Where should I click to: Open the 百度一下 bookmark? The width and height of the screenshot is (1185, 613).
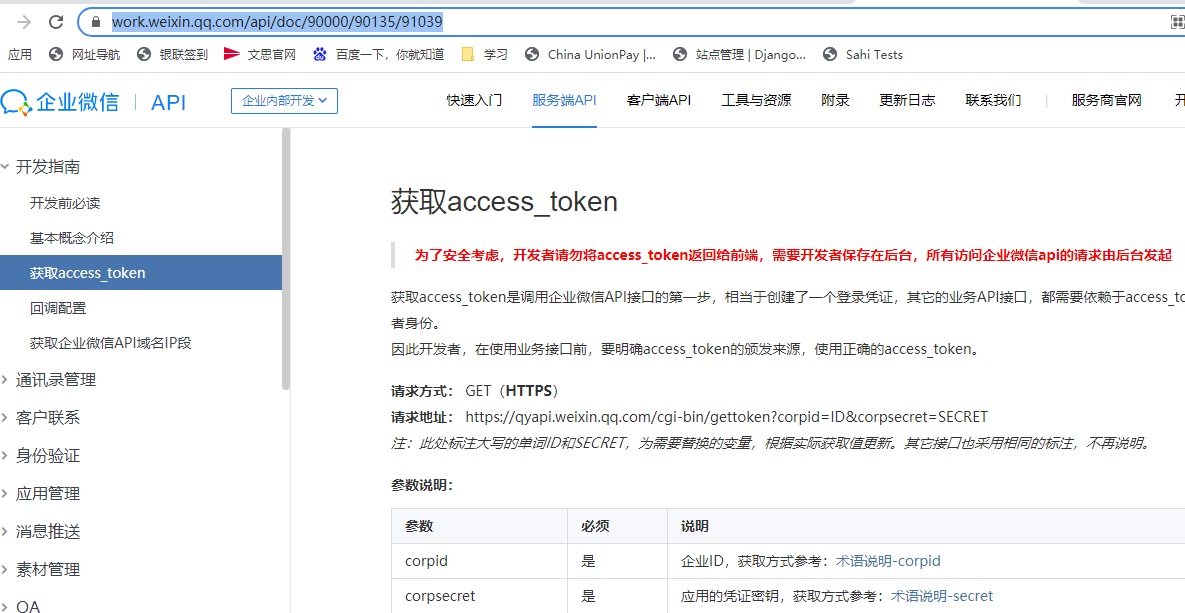[379, 54]
